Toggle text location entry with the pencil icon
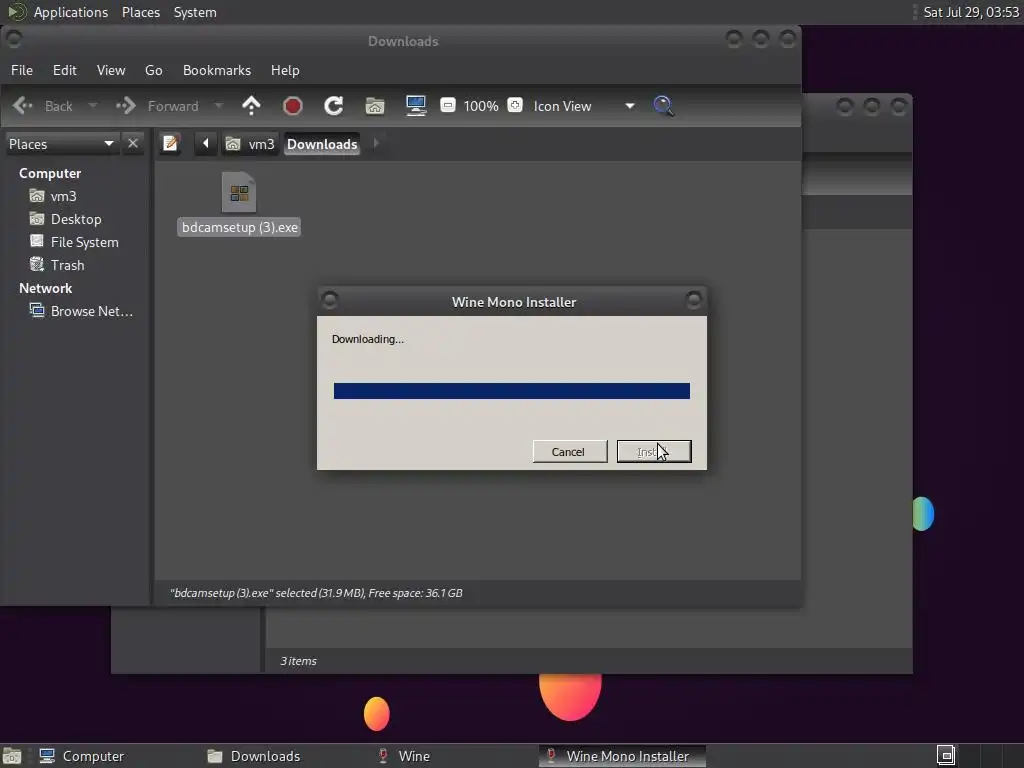 pyautogui.click(x=171, y=144)
